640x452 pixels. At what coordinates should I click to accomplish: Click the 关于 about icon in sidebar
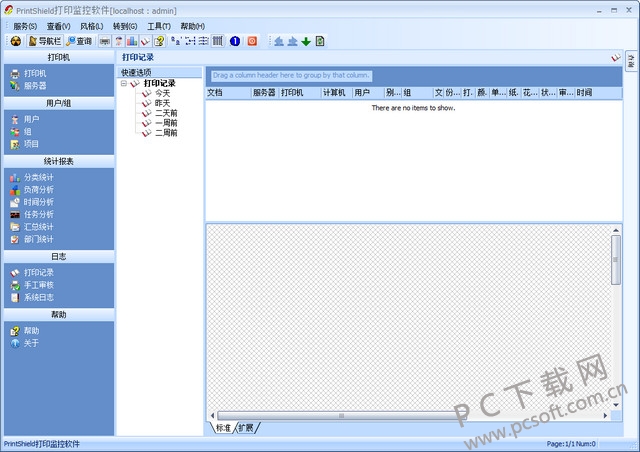15,343
